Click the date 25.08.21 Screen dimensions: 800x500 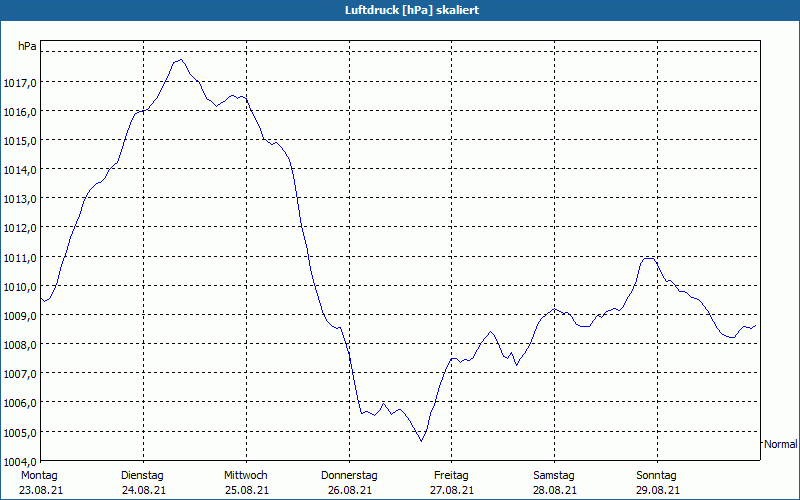(x=246, y=490)
